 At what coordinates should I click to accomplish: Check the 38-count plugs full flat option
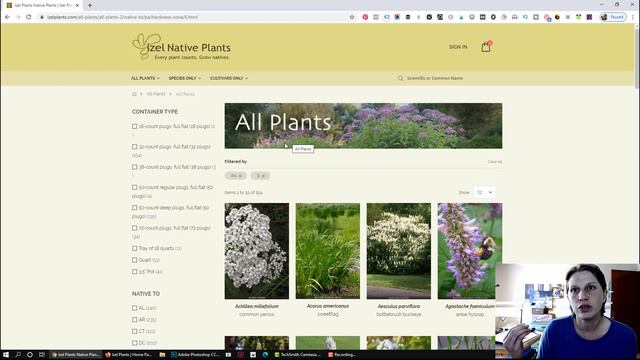[x=134, y=167]
